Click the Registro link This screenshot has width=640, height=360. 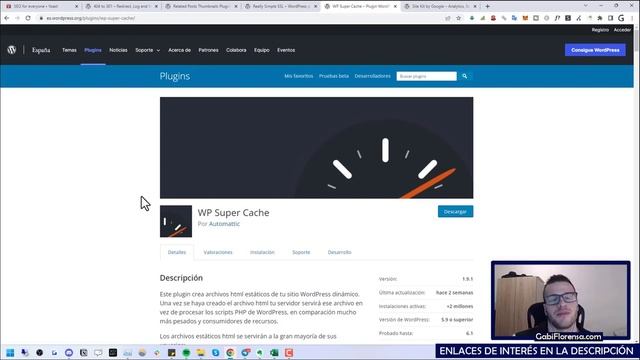point(600,30)
